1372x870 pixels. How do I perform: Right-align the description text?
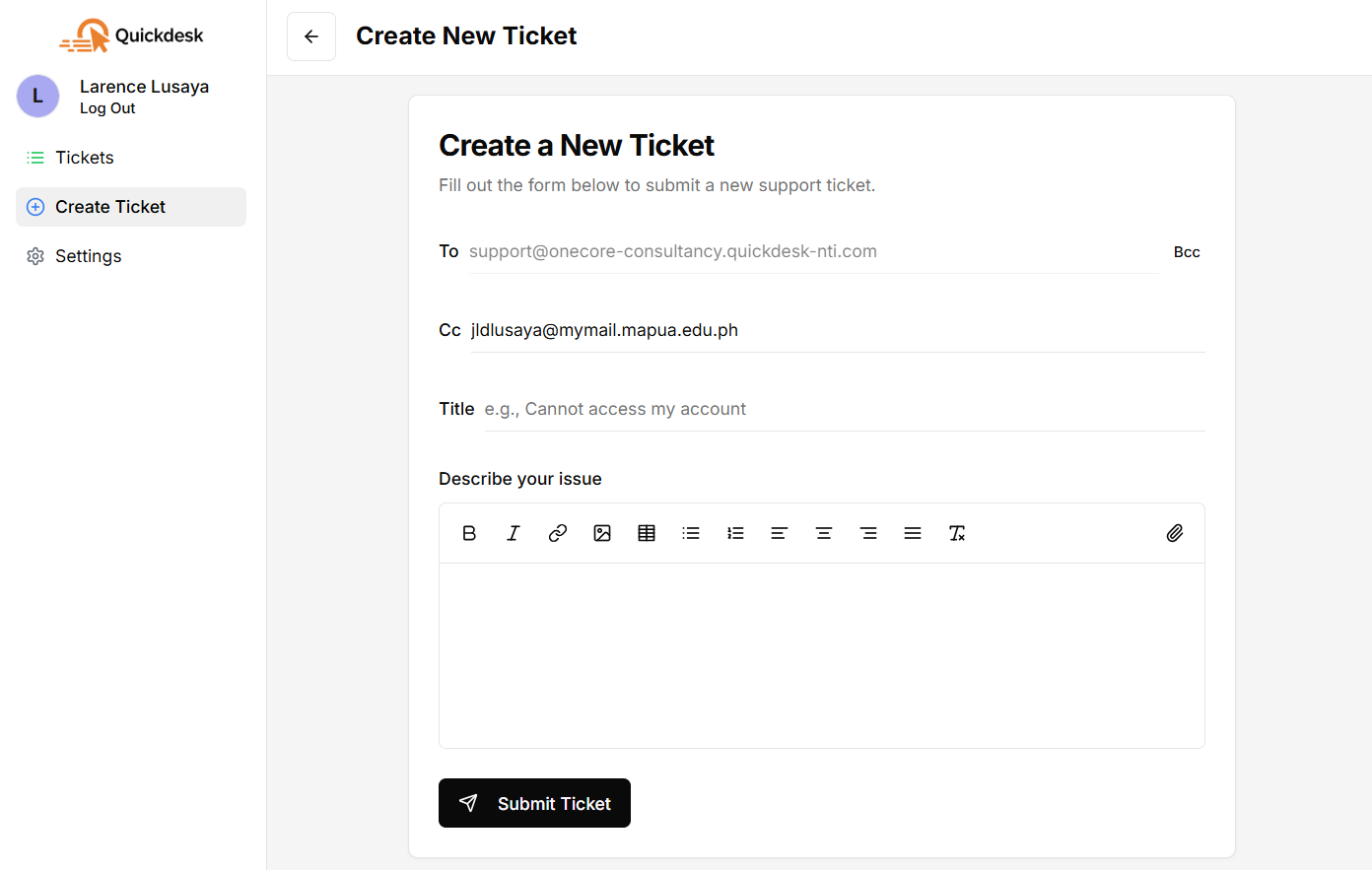click(x=868, y=533)
